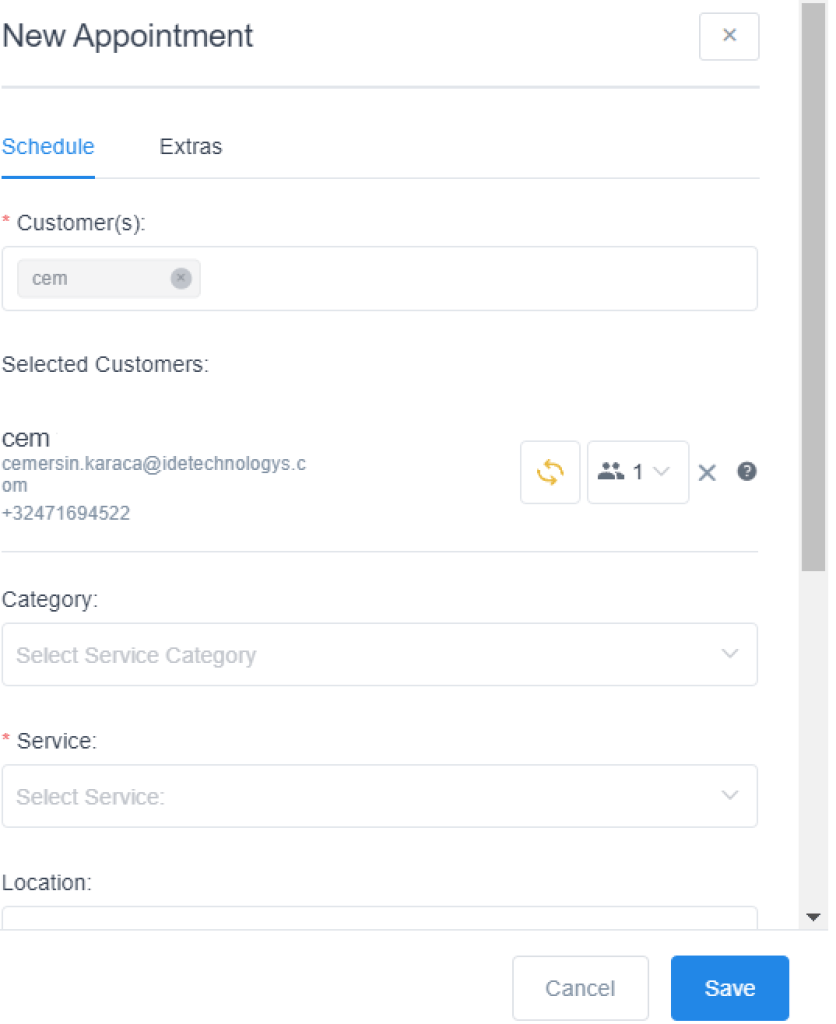Click the yellow status sync arrows icon
Image resolution: width=836 pixels, height=1024 pixels.
point(550,472)
